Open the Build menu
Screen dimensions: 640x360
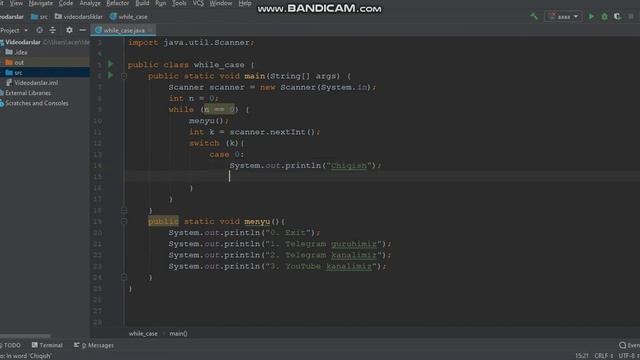pos(142,3)
